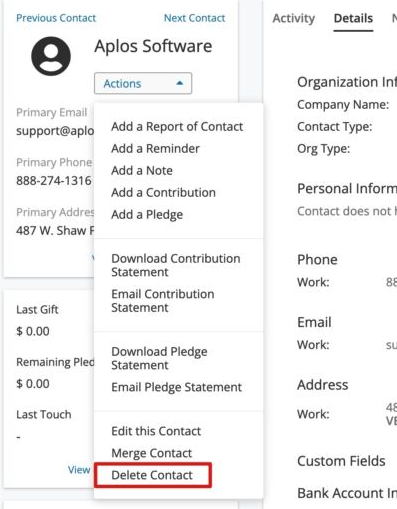
Task: Switch to the Activity tab
Action: tap(294, 18)
